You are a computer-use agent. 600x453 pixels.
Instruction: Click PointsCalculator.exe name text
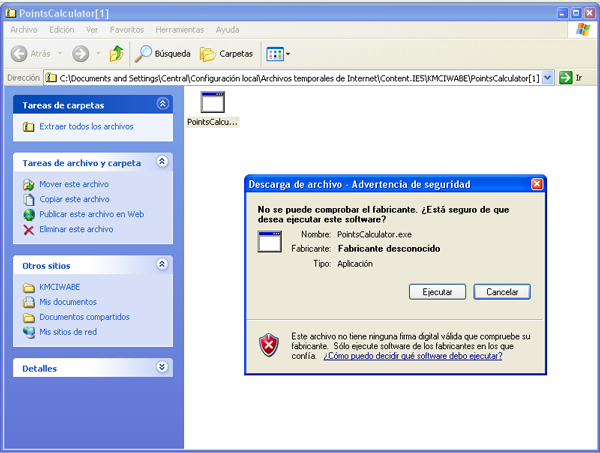tap(374, 234)
